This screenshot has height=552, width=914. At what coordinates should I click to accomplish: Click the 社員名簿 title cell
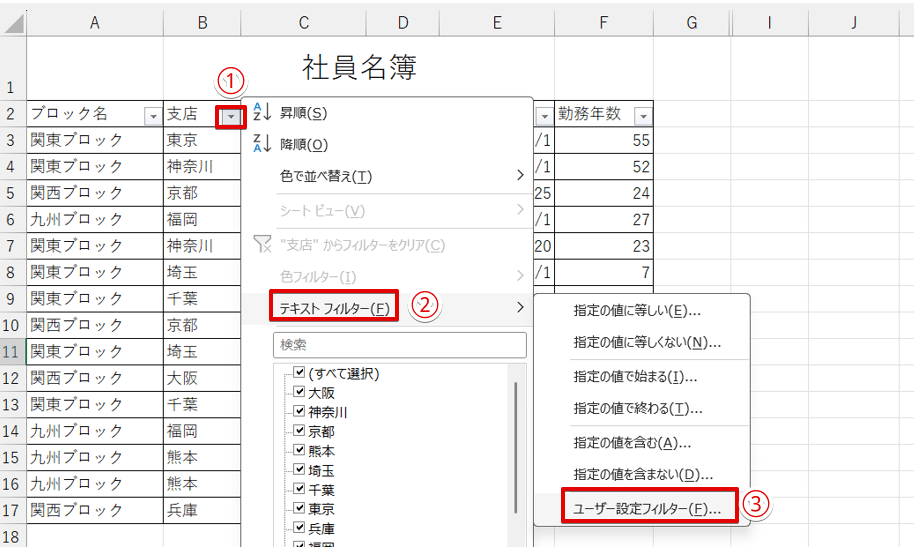pos(359,66)
